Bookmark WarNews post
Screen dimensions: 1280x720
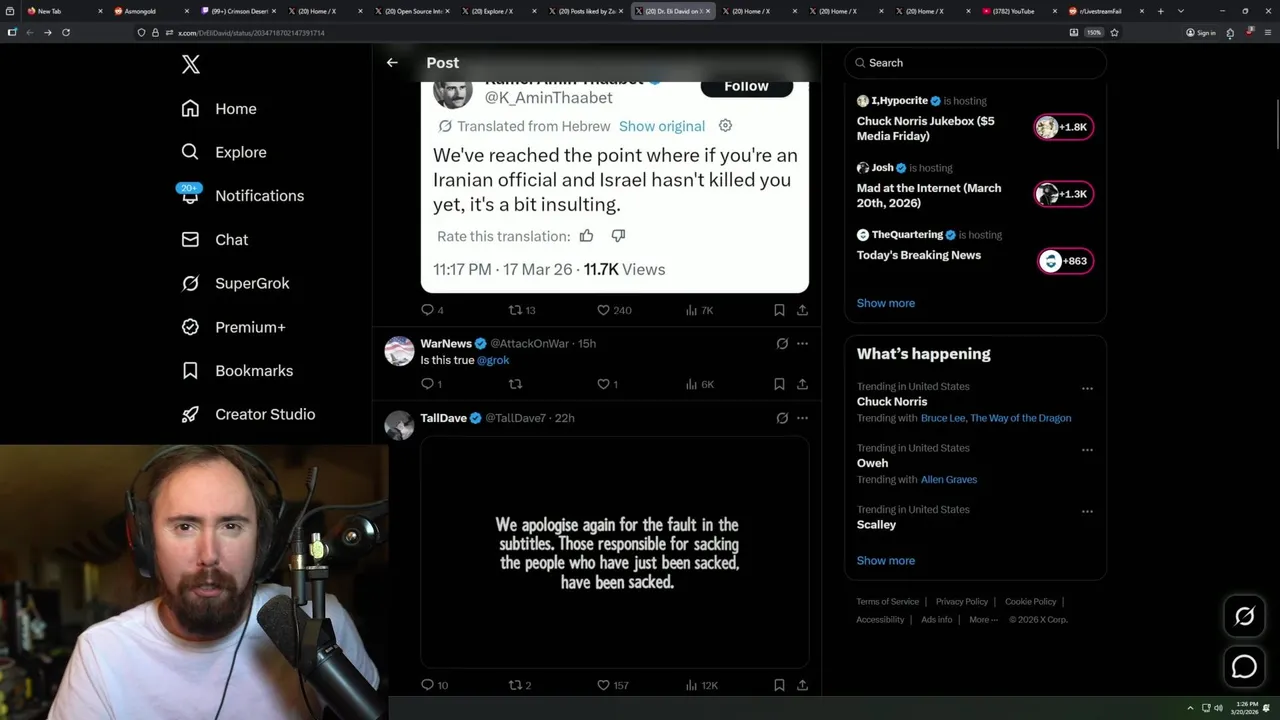click(779, 384)
